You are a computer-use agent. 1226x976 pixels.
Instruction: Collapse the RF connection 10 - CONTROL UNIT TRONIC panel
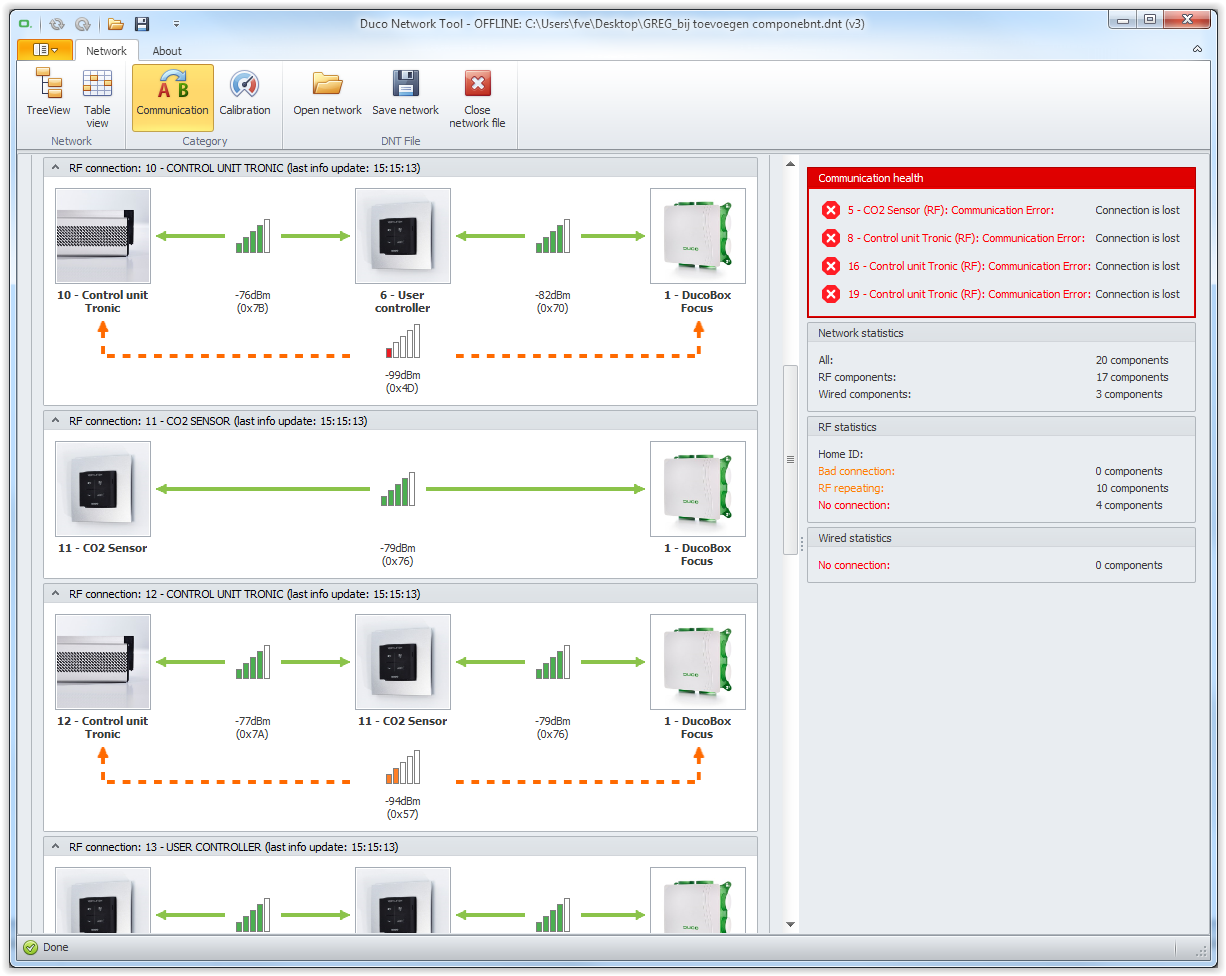(x=55, y=168)
